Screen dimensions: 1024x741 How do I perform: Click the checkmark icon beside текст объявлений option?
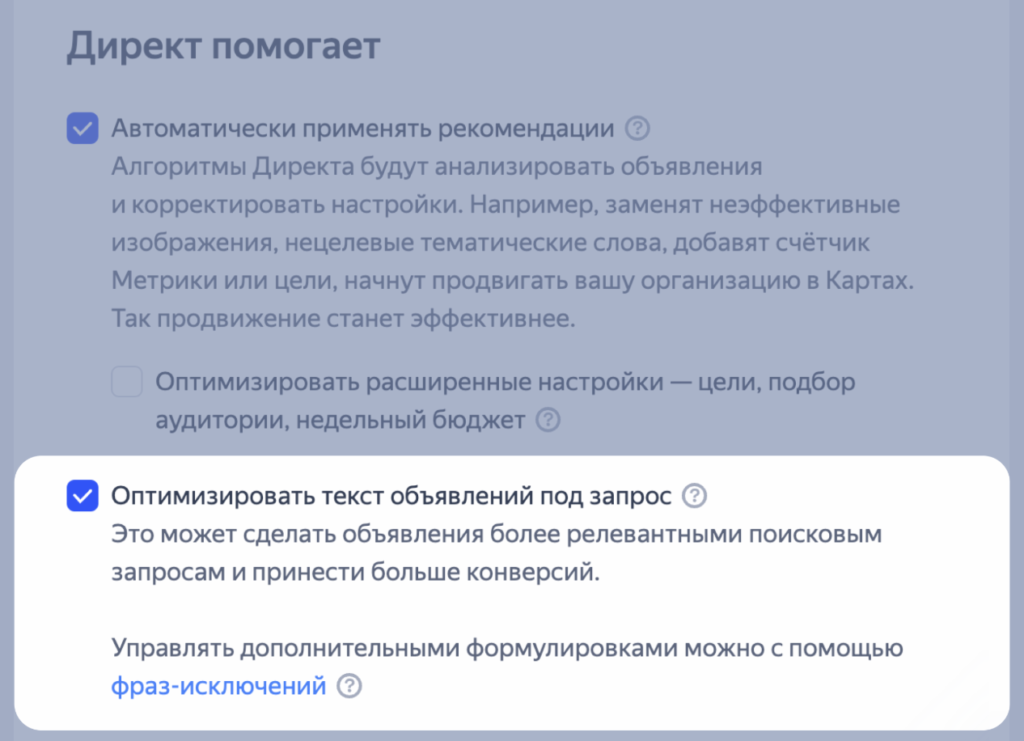[83, 495]
